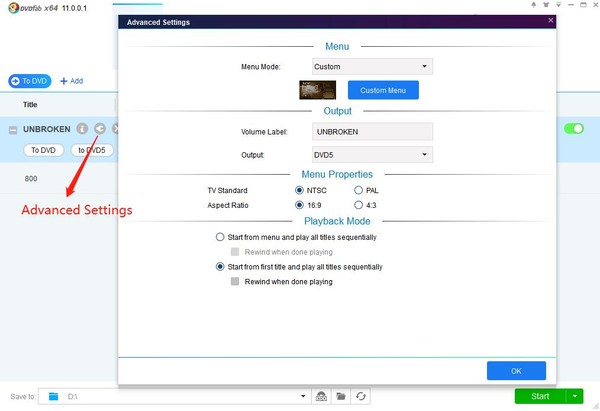Viewport: 600px width, 411px height.
Task: Open the title bar dropdown menu arrow
Action: (x=558, y=5)
